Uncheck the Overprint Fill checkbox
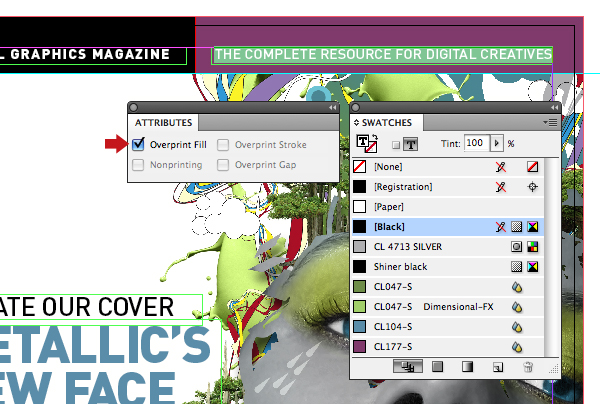The image size is (600, 404). coord(138,144)
